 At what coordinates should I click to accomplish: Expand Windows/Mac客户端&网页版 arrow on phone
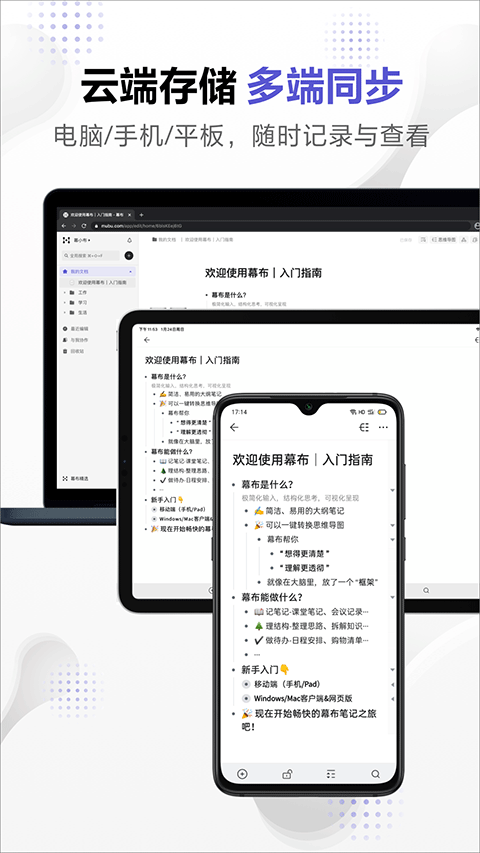click(392, 699)
